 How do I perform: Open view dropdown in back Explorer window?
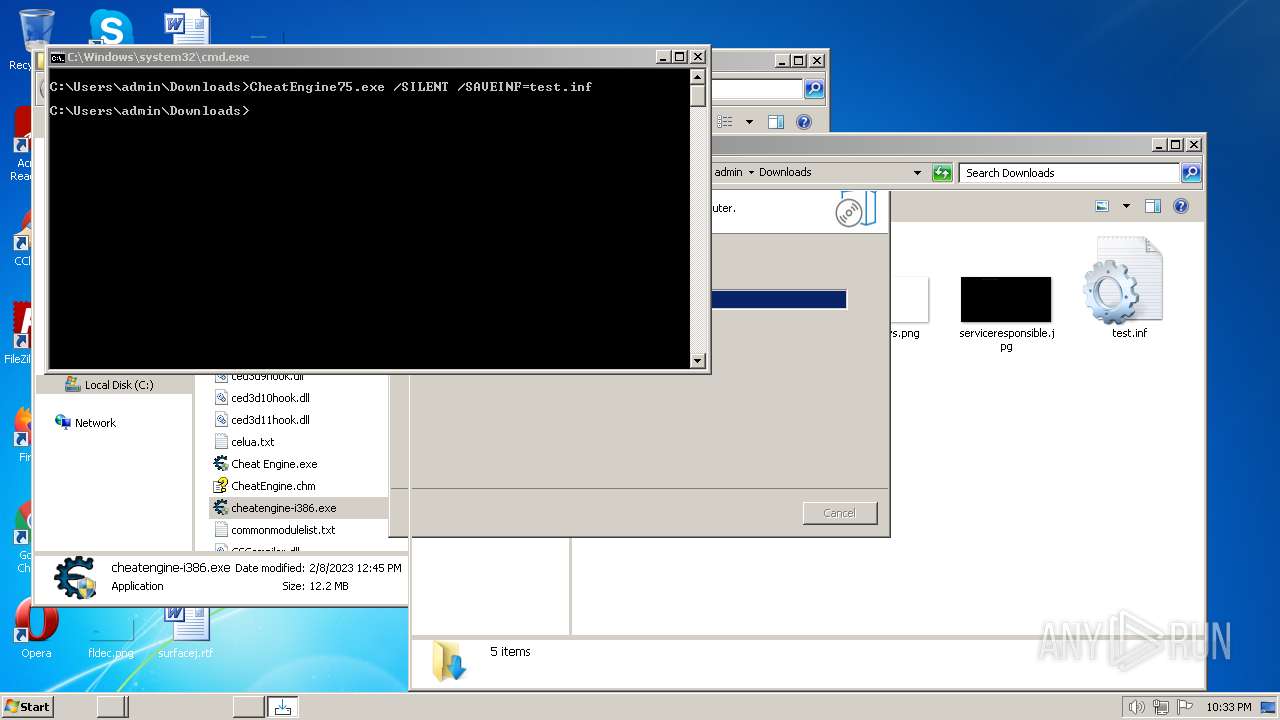749,122
